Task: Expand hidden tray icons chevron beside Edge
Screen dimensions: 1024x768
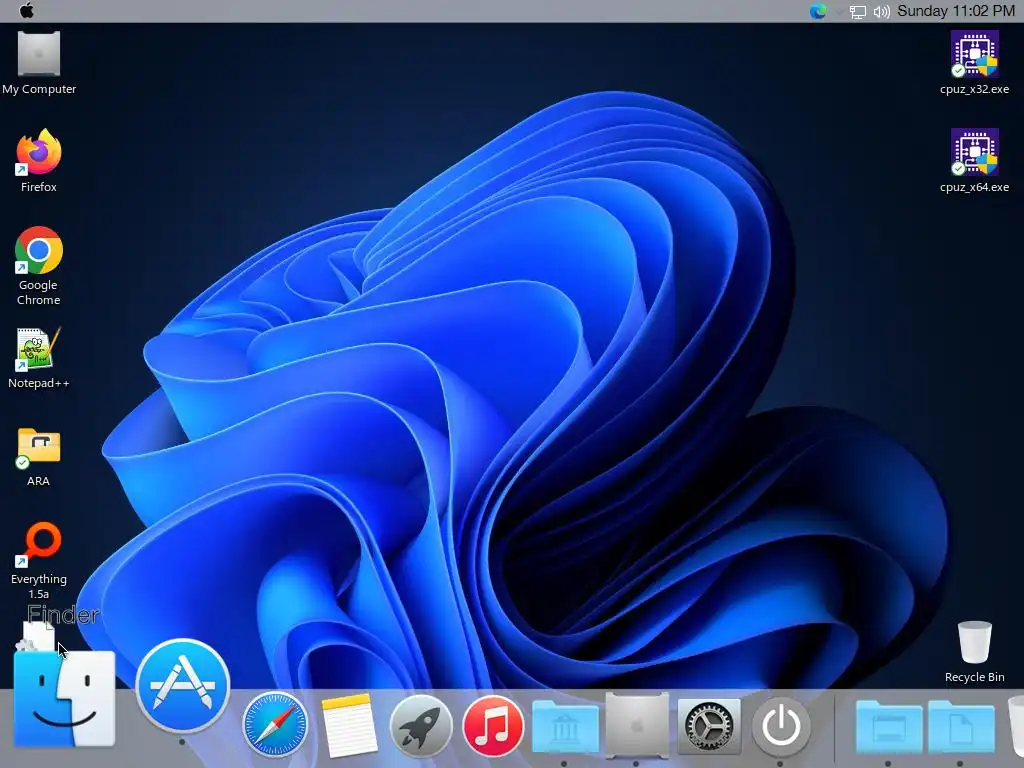Action: point(839,12)
